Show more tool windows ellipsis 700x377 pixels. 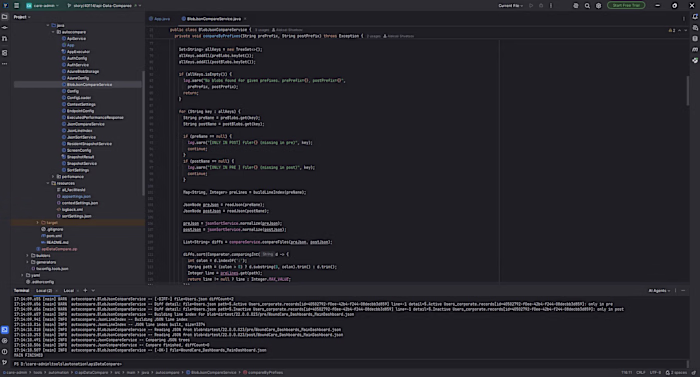pyautogui.click(x=4, y=64)
